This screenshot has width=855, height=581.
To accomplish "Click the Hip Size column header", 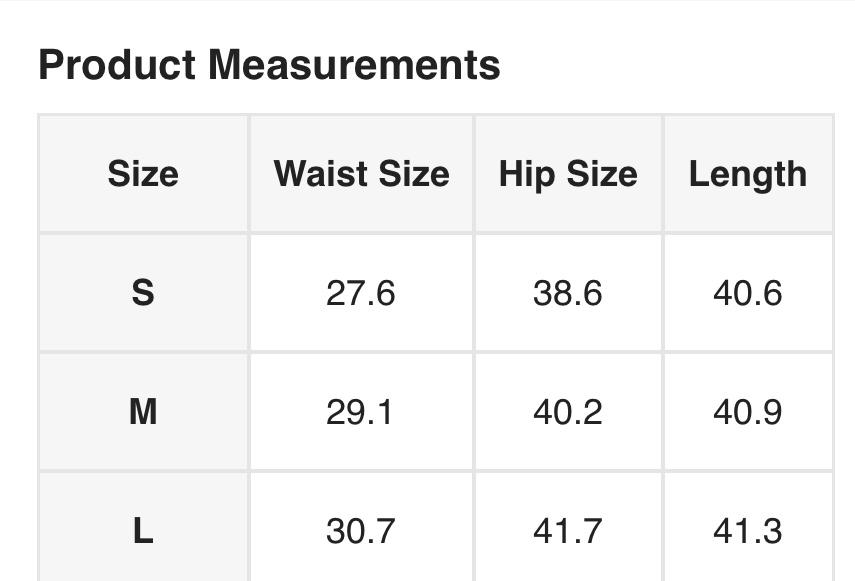I will tap(568, 174).
